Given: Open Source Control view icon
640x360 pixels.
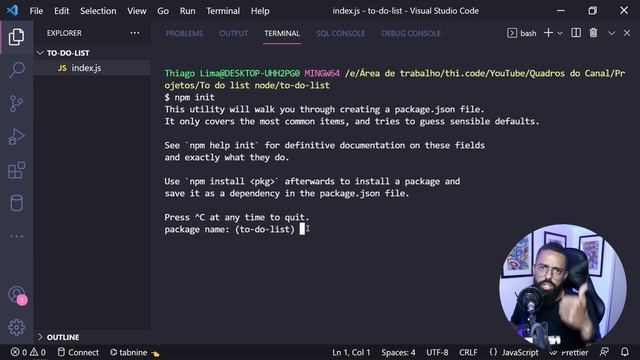Looking at the screenshot, I should point(16,104).
